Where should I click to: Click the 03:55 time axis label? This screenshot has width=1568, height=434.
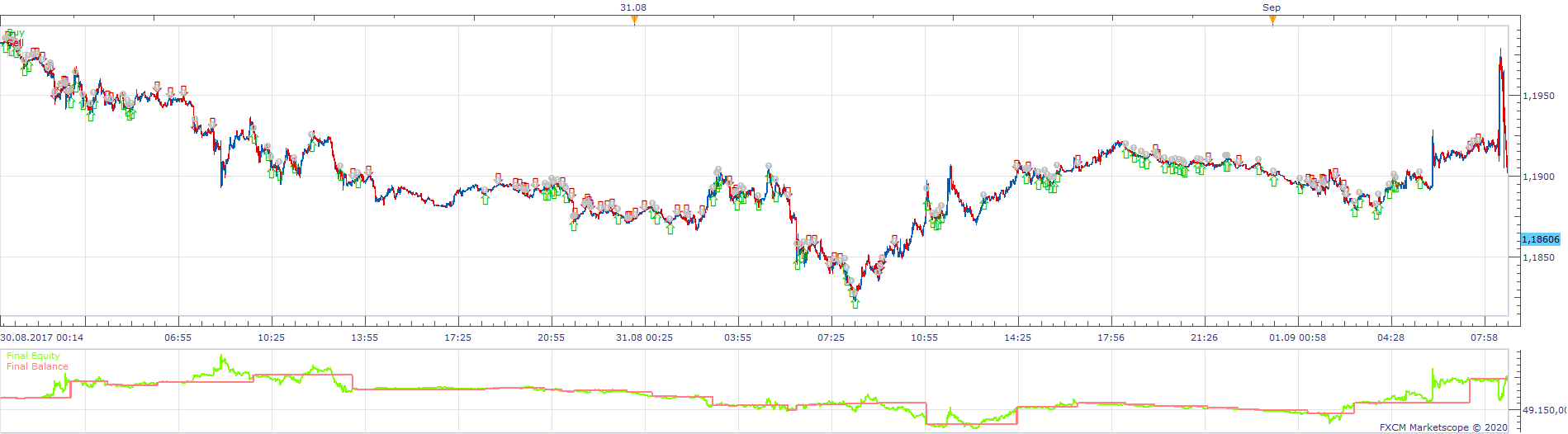coord(737,337)
